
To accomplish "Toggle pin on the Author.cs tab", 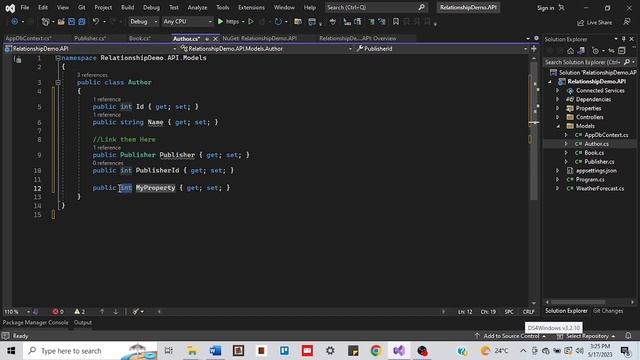I will tap(207, 38).
